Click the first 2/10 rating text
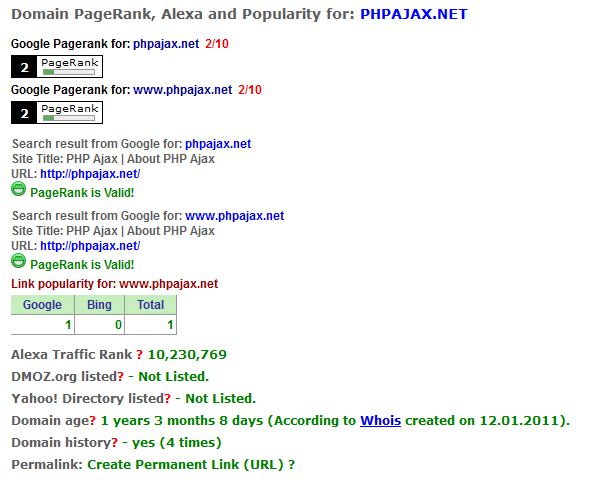This screenshot has width=609, height=480. [217, 43]
